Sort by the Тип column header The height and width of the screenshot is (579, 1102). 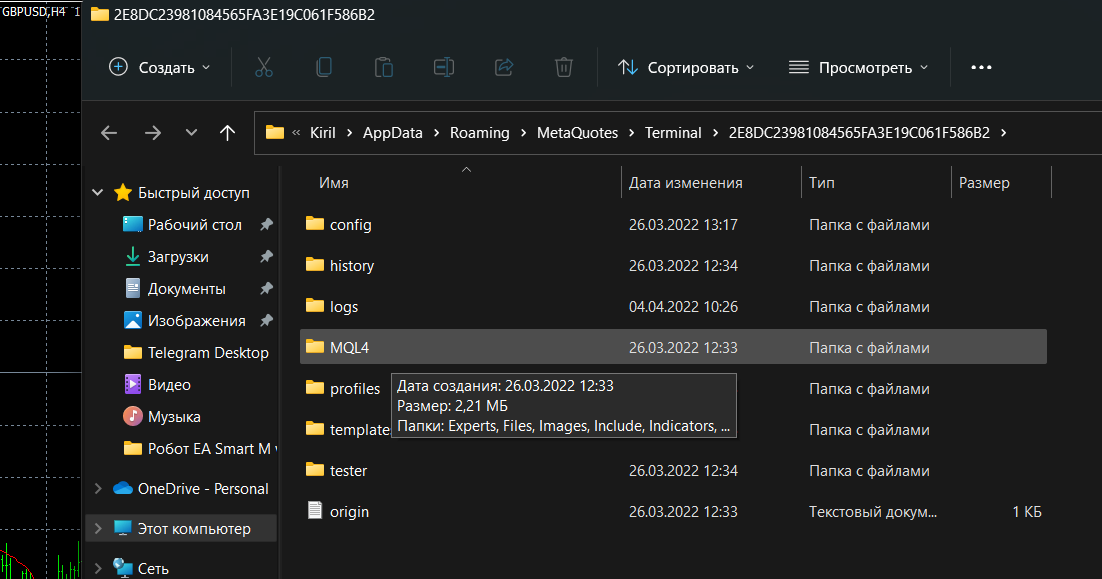(x=822, y=183)
